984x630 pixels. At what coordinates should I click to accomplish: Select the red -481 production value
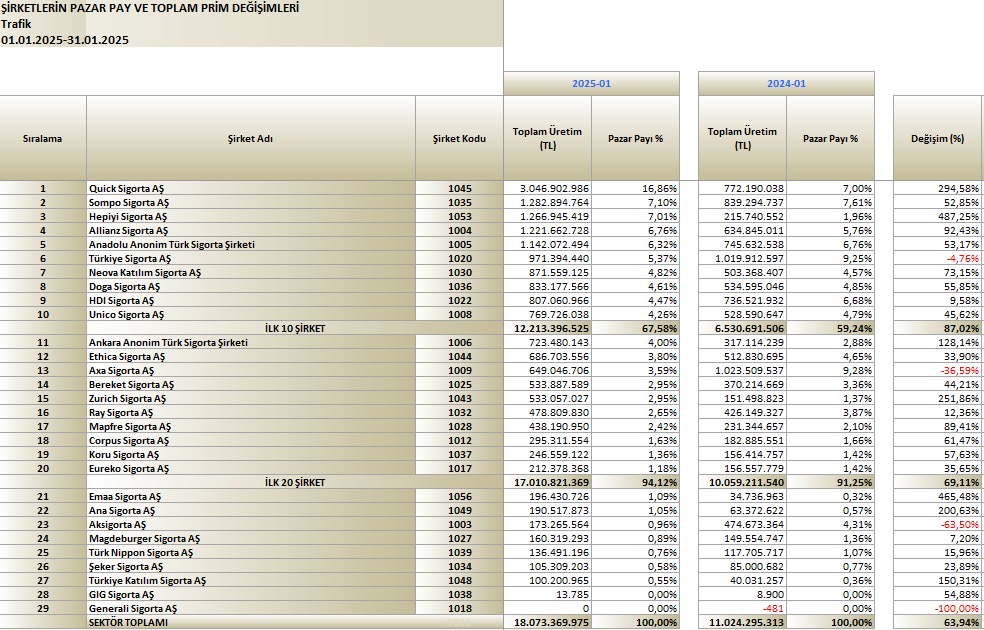(x=742, y=609)
